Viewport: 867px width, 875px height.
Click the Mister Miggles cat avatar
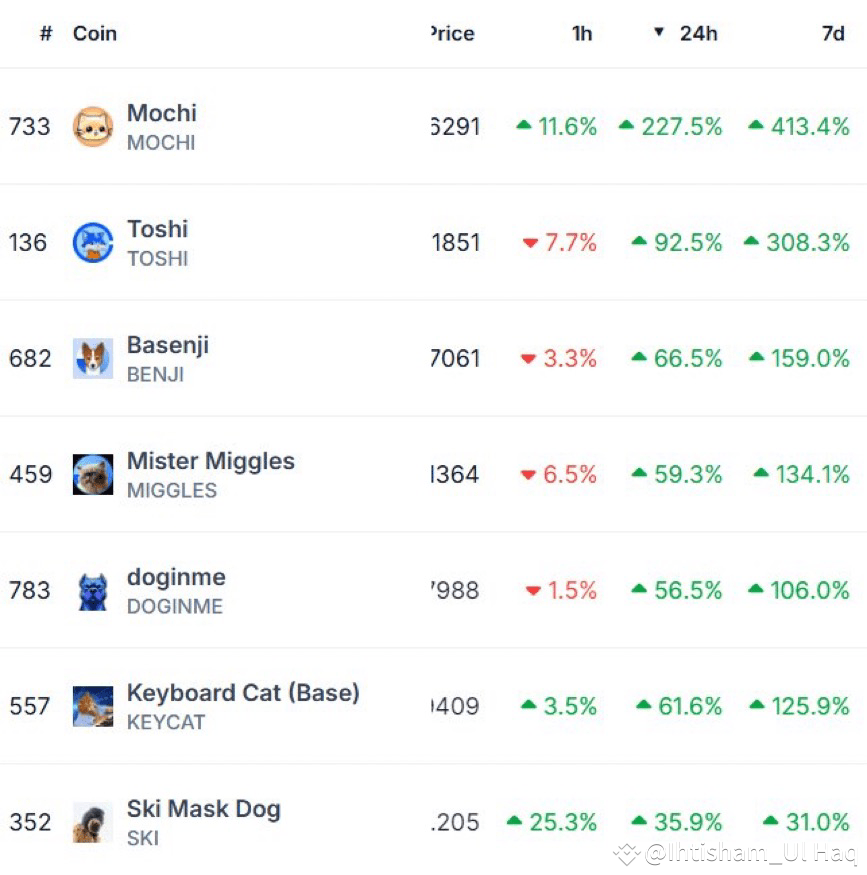coord(94,474)
